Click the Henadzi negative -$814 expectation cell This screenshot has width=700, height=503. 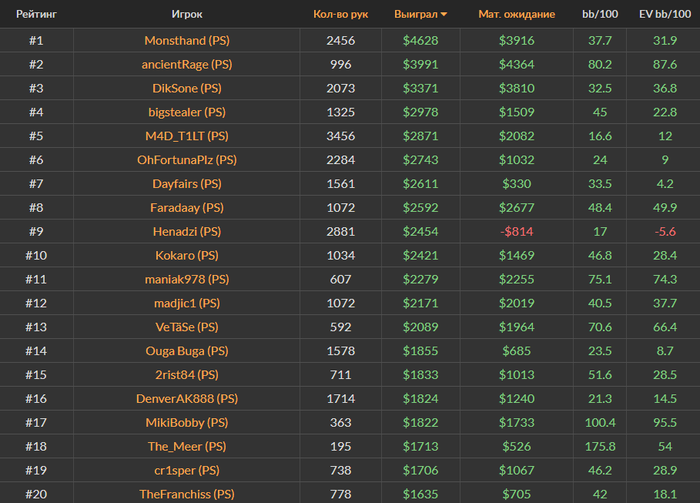517,232
